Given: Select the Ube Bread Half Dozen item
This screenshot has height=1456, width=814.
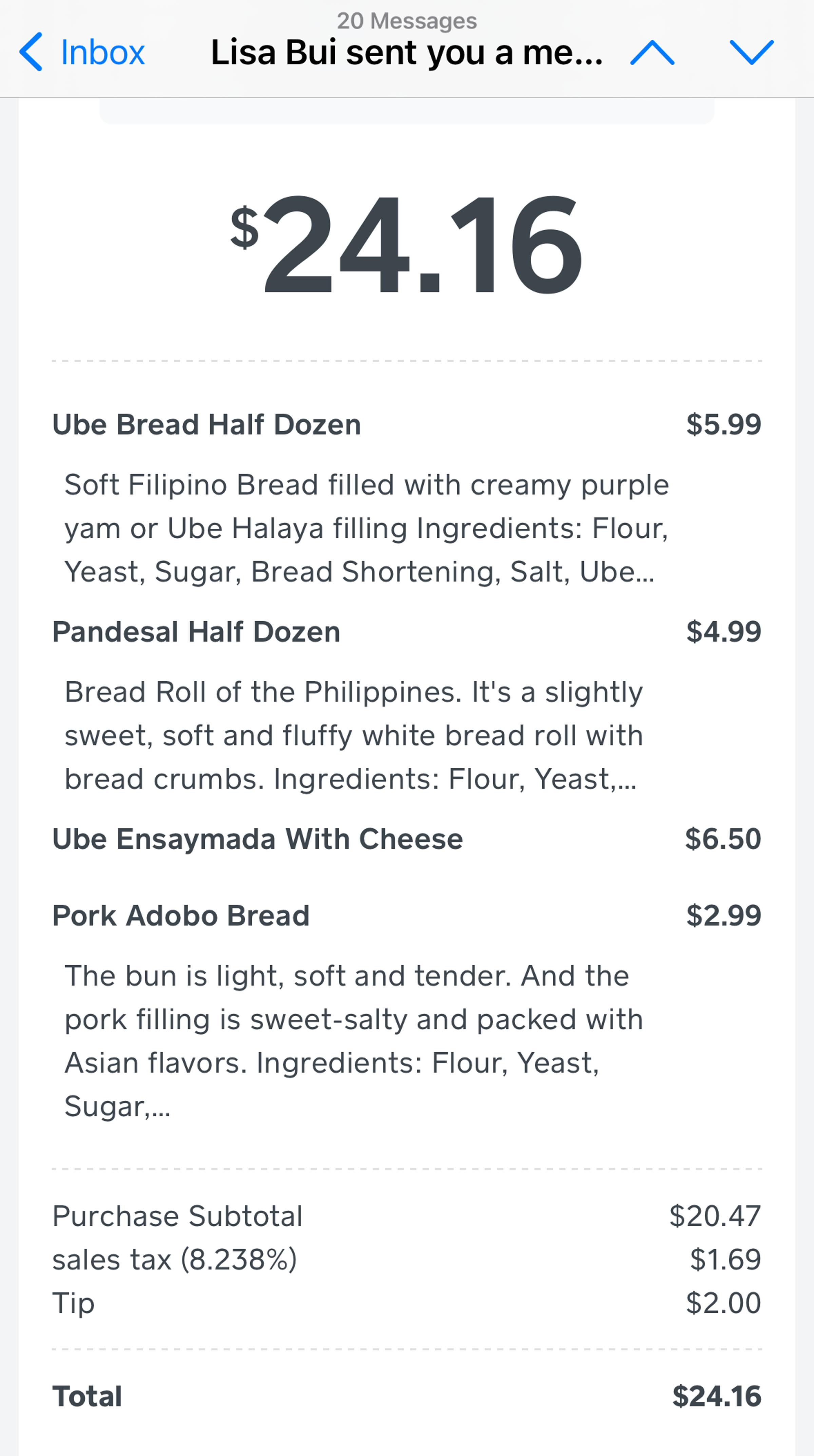Looking at the screenshot, I should [207, 424].
